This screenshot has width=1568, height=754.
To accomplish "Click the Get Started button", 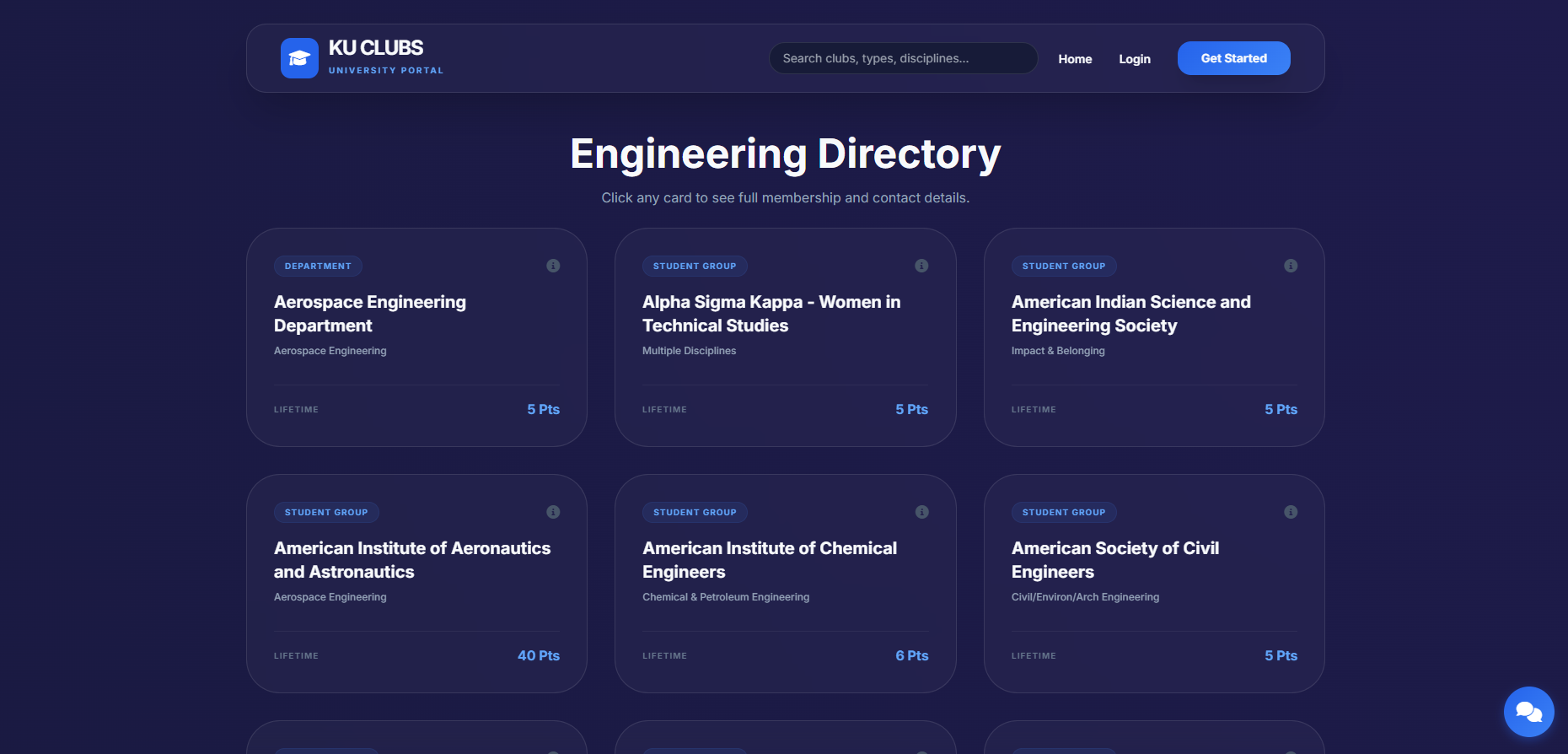I will [x=1233, y=58].
